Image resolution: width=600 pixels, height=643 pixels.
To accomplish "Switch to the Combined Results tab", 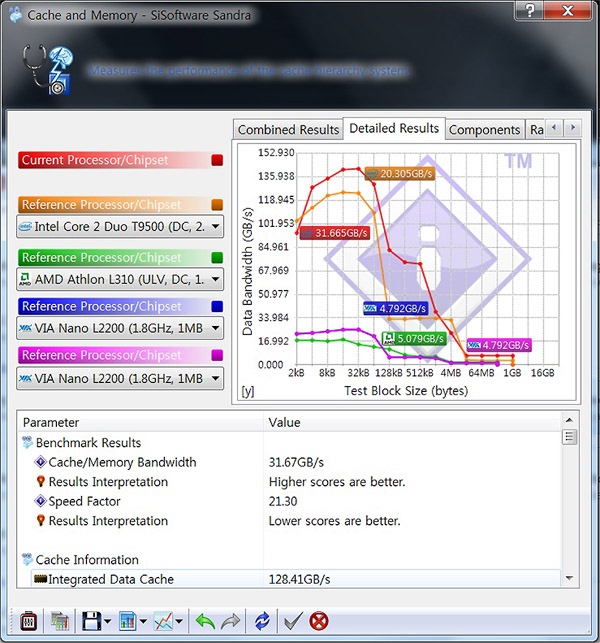I will point(288,130).
